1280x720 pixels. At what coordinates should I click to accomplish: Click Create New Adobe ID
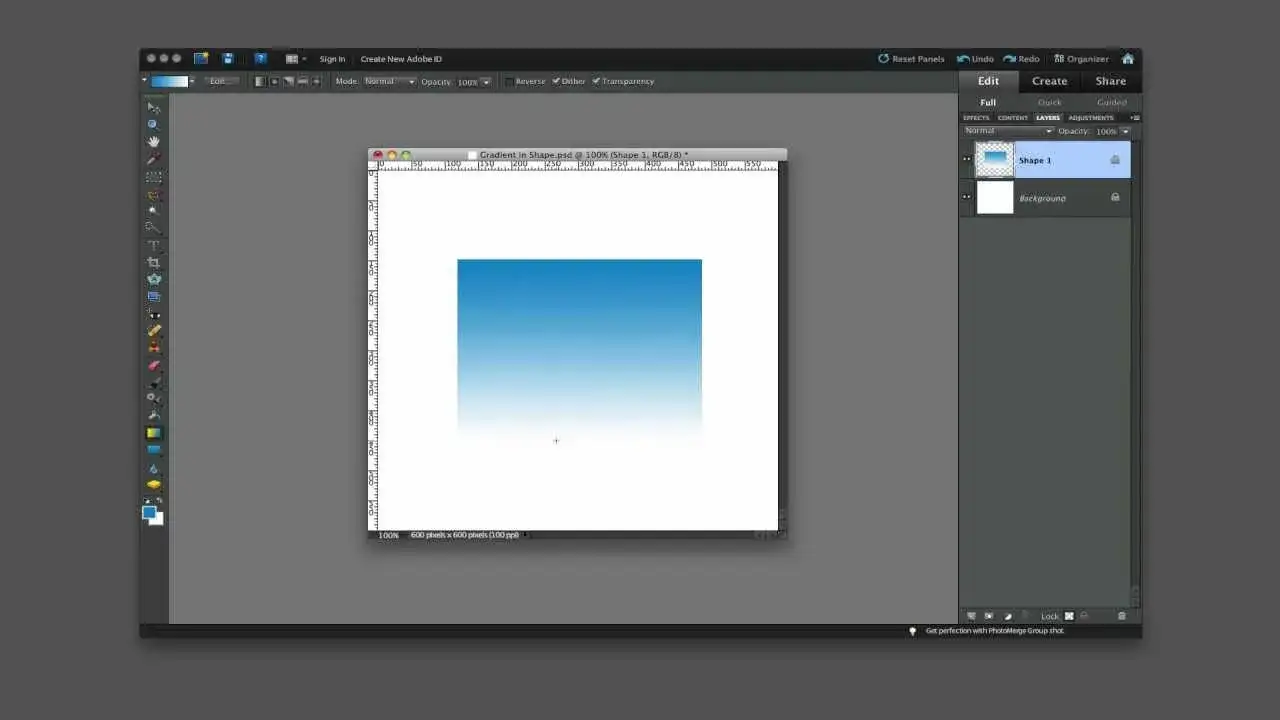400,58
